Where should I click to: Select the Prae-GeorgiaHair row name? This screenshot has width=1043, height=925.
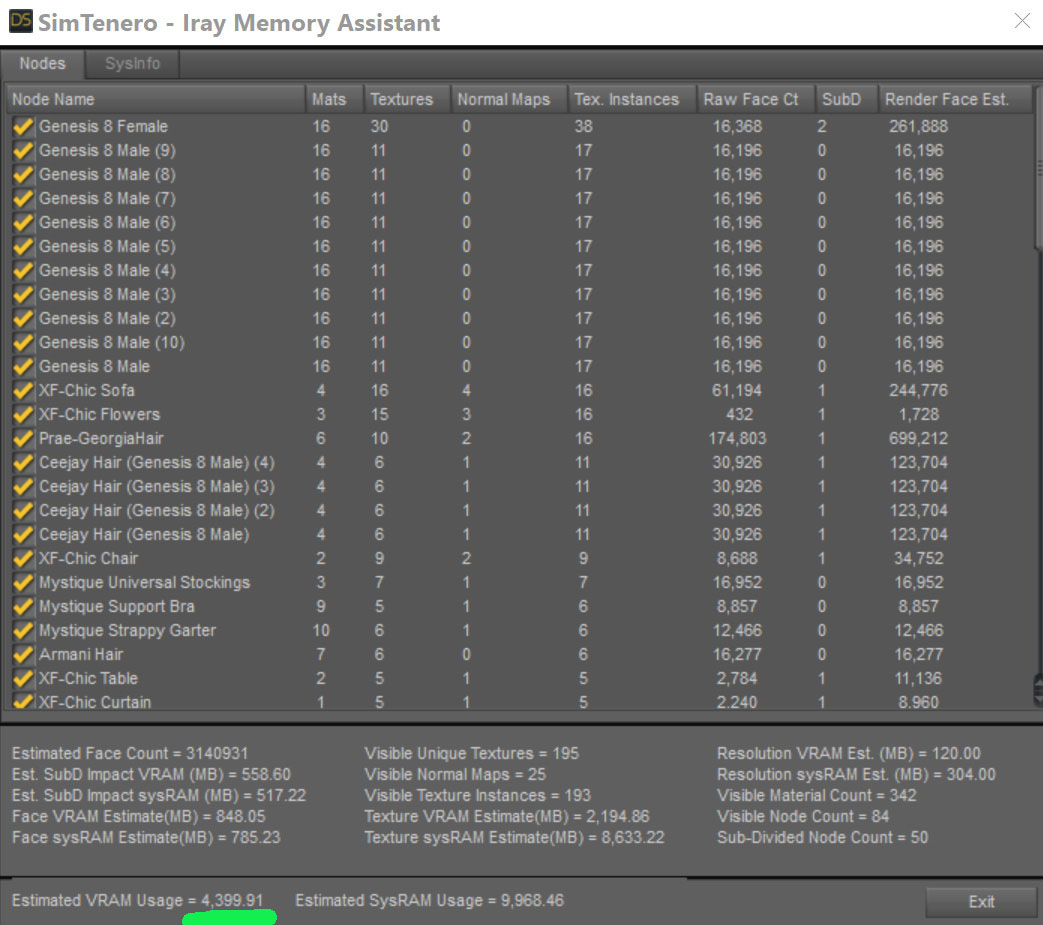click(101, 438)
